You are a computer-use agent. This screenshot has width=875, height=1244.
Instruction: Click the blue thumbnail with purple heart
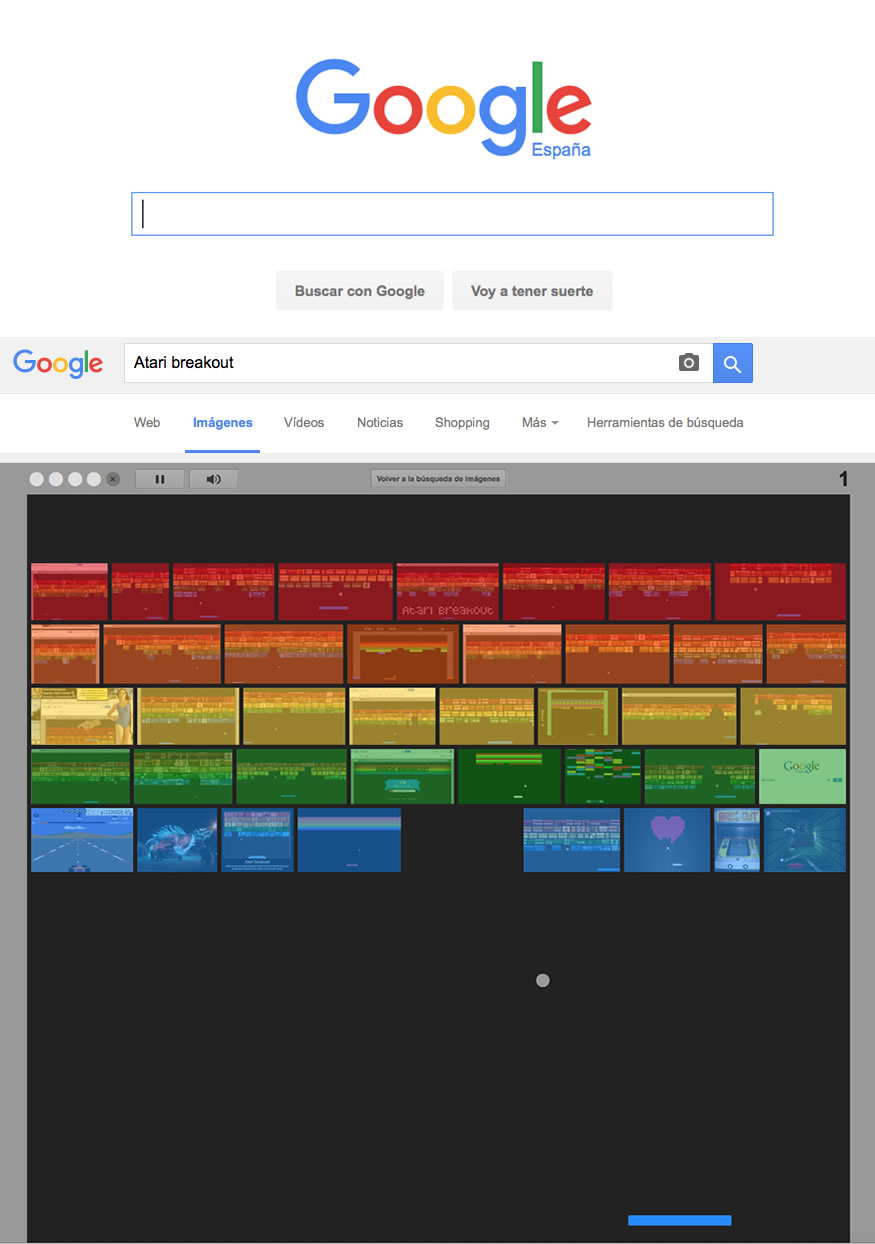point(667,840)
